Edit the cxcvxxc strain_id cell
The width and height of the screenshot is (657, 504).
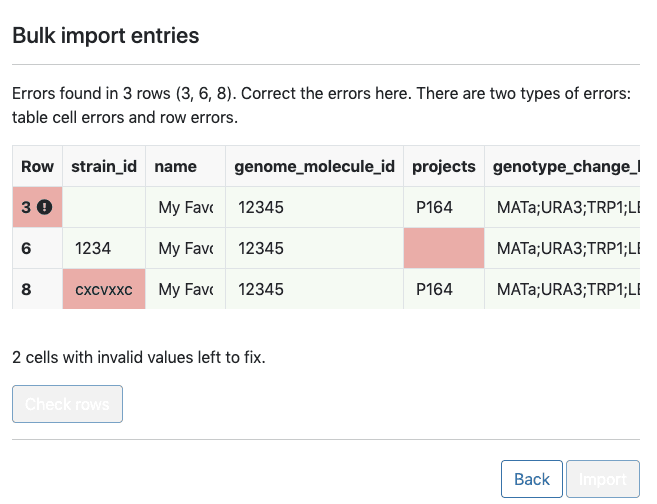click(104, 289)
